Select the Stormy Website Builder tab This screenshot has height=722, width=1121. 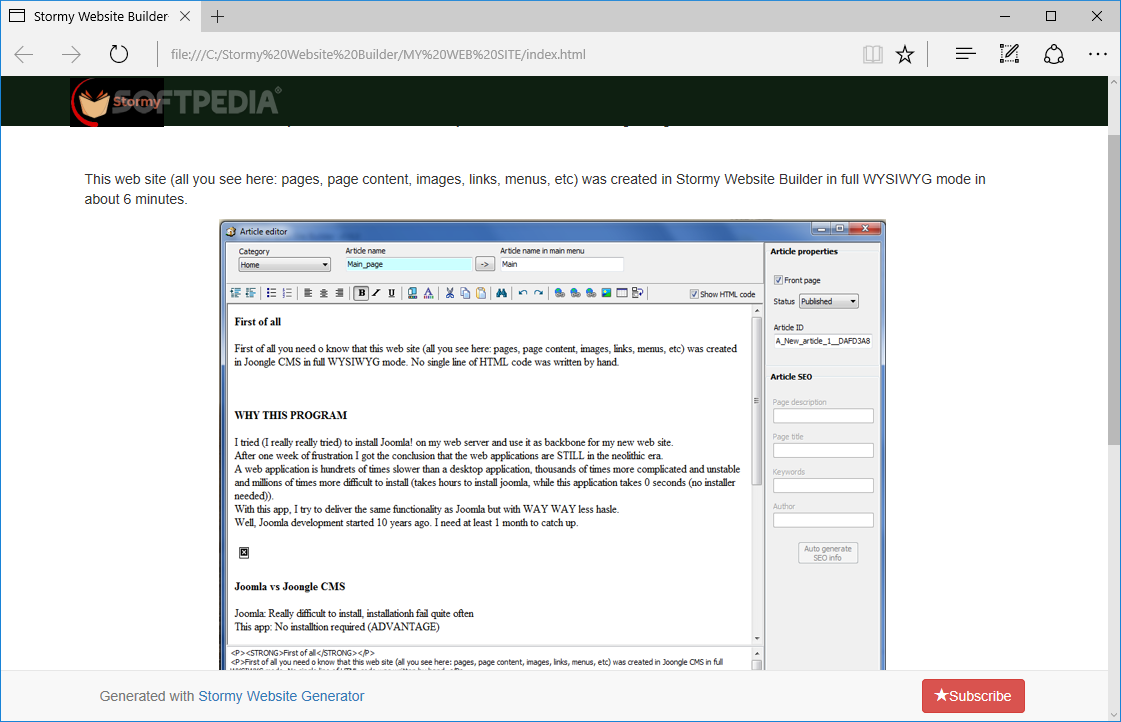point(101,16)
